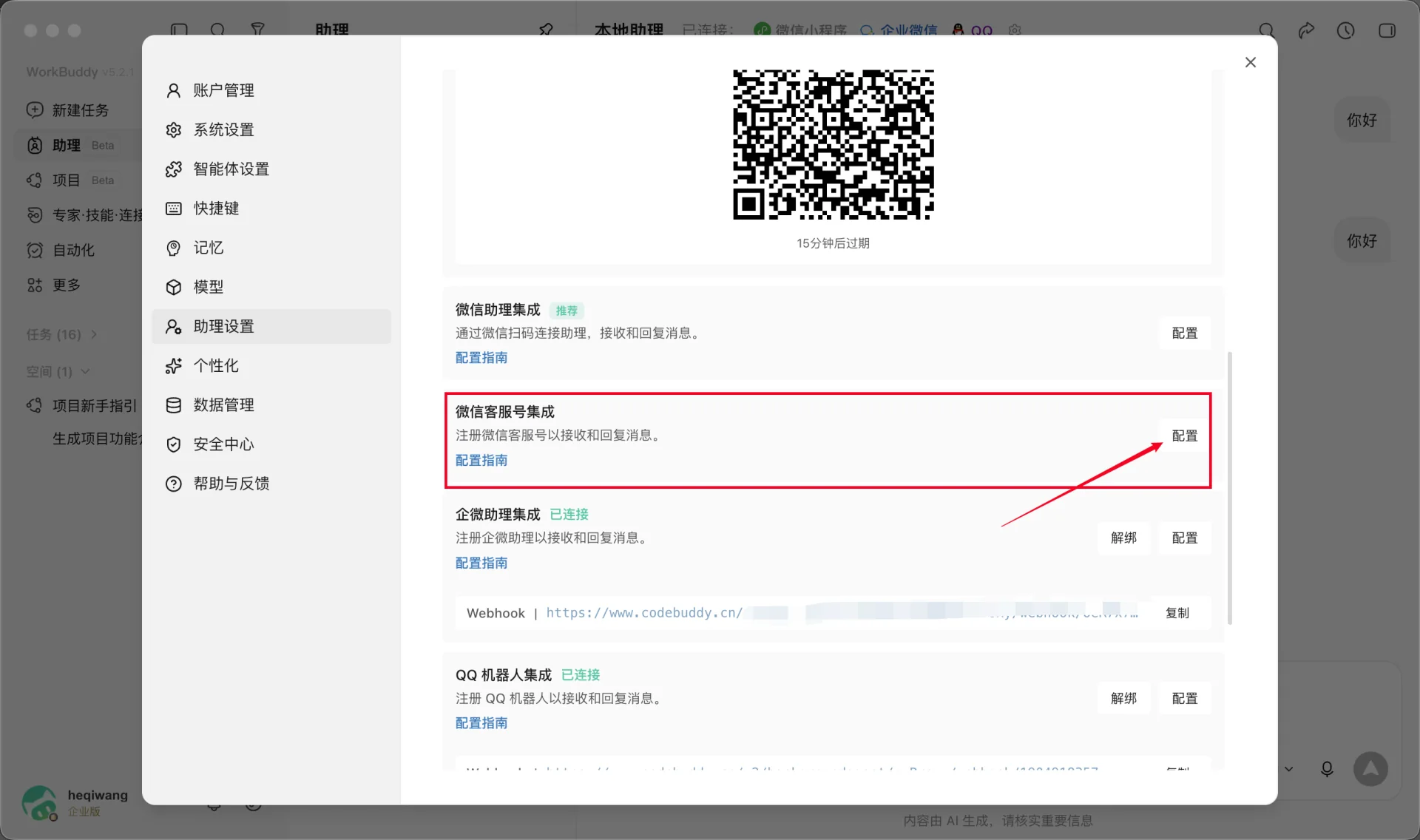Click the 快捷键 keyboard icon

click(x=173, y=208)
